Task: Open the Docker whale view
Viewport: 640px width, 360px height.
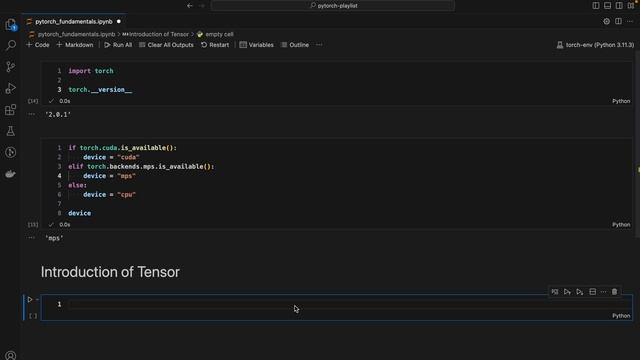Action: 11,174
